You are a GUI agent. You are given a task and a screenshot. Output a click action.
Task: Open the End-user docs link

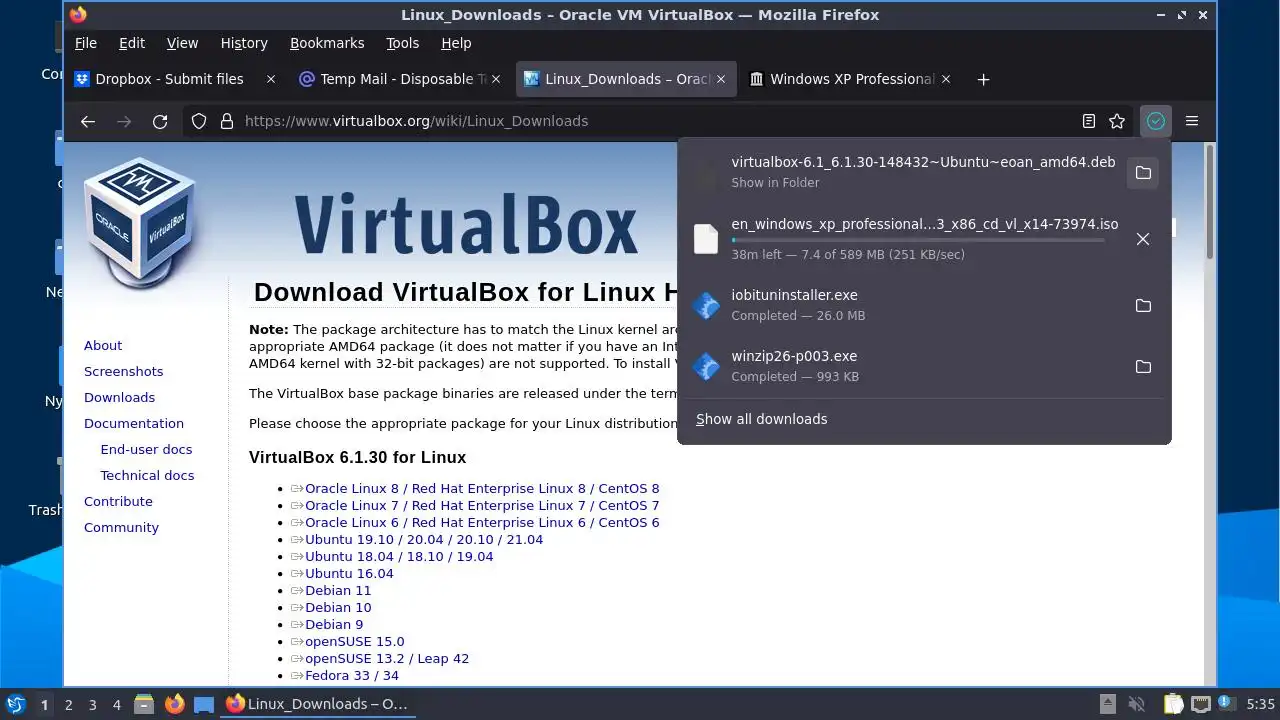coord(146,449)
